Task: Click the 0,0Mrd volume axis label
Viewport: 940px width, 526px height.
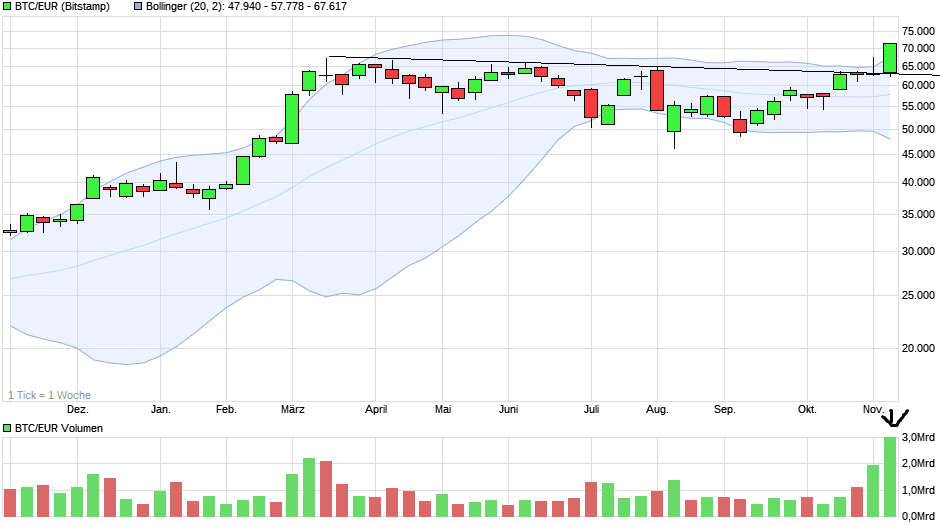Action: point(918,516)
